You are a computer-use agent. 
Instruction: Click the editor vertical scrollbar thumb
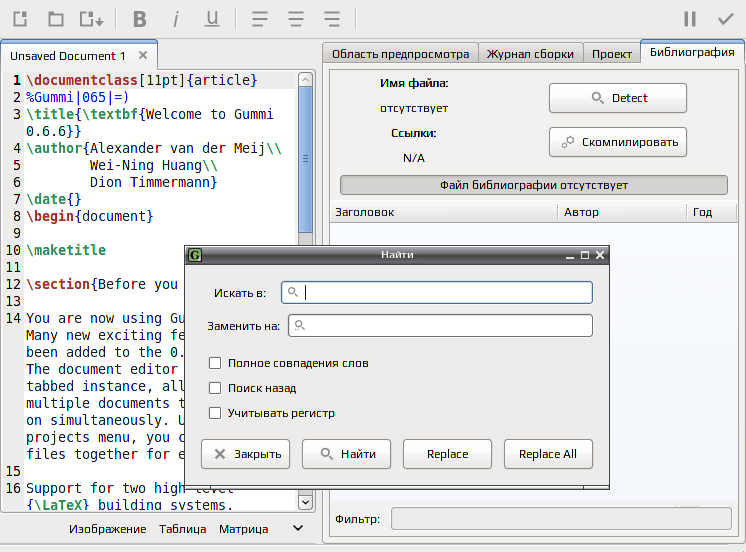point(305,158)
